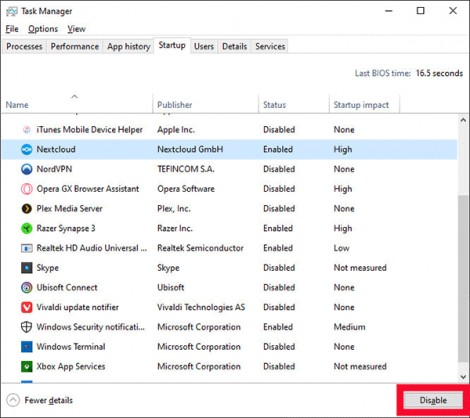Click the Nextcloud app icon
470x418 pixels.
click(x=27, y=149)
